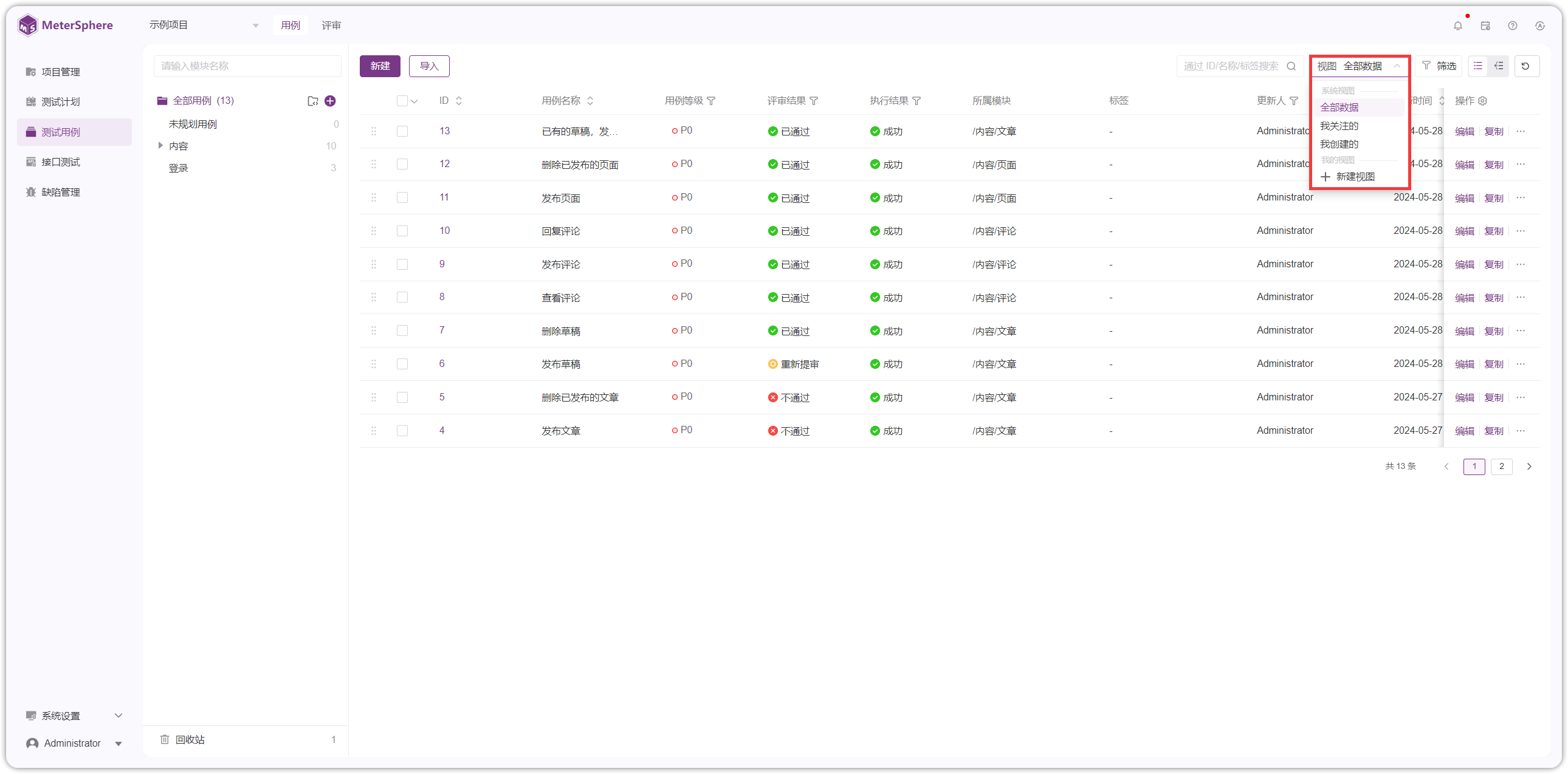Image resolution: width=1568 pixels, height=774 pixels.
Task: Click the drag handle of case 12
Action: click(374, 164)
